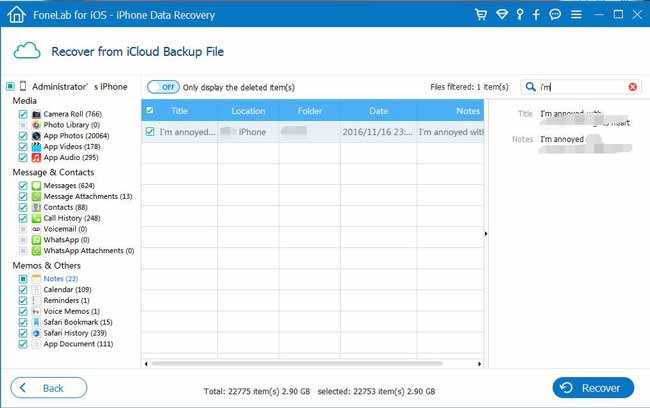Open the shopping cart icon
Image resolution: width=650 pixels, height=408 pixels.
(481, 15)
